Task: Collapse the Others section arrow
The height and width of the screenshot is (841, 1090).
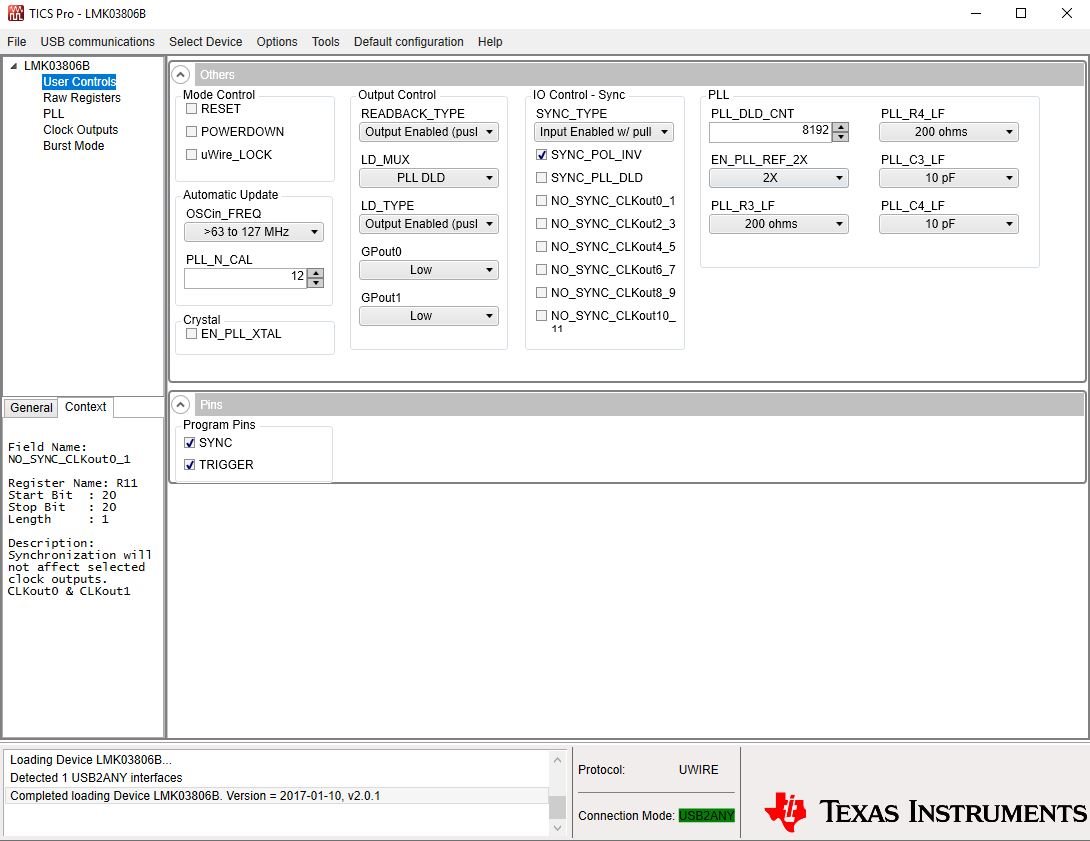Action: (x=181, y=74)
